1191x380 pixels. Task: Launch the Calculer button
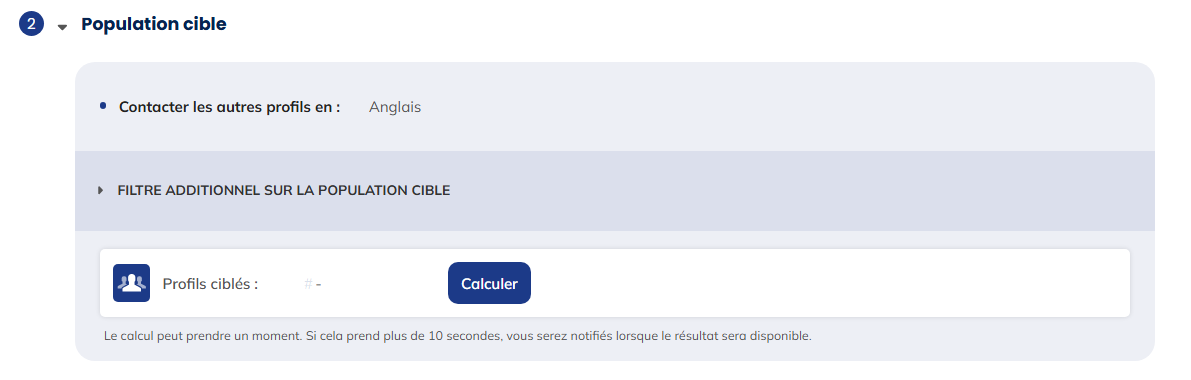click(x=489, y=283)
